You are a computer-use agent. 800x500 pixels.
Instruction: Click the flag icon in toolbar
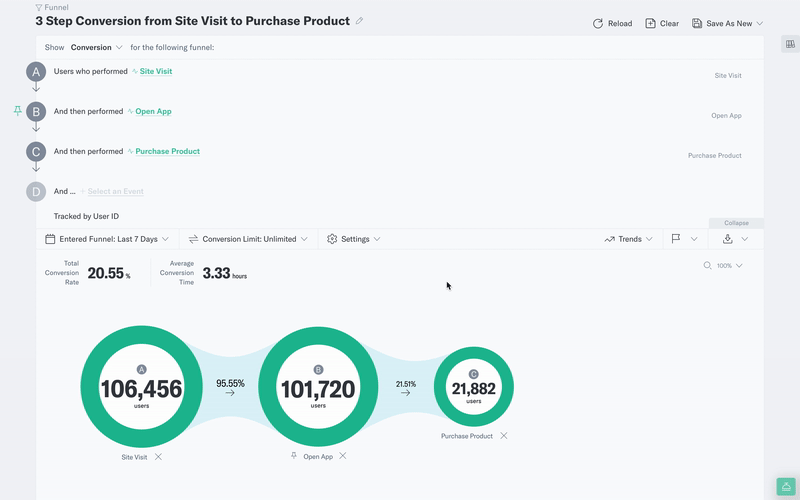pos(676,239)
